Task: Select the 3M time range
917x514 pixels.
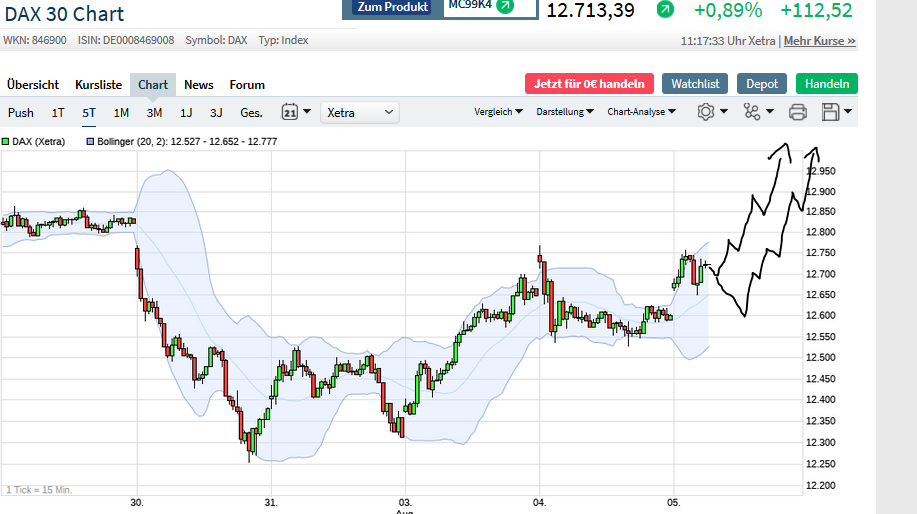Action: [154, 112]
